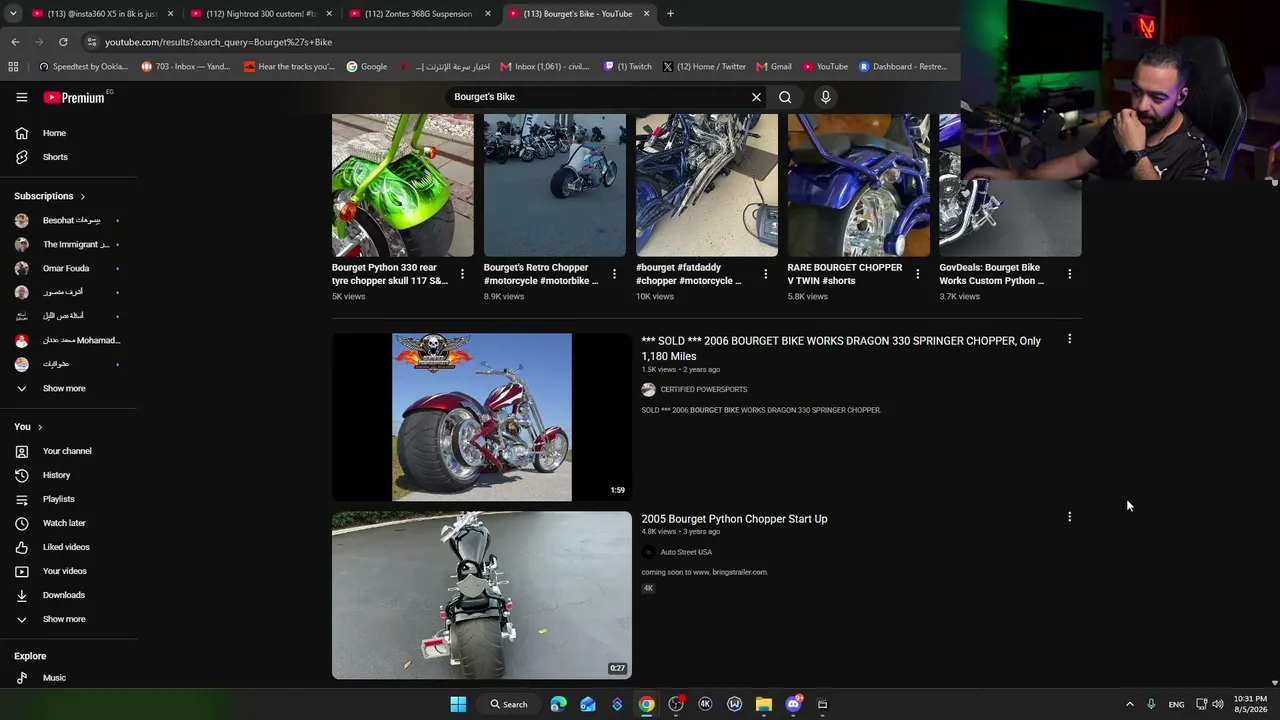This screenshot has height=720, width=1280.
Task: Open the Twitch bookmark
Action: pyautogui.click(x=628, y=67)
